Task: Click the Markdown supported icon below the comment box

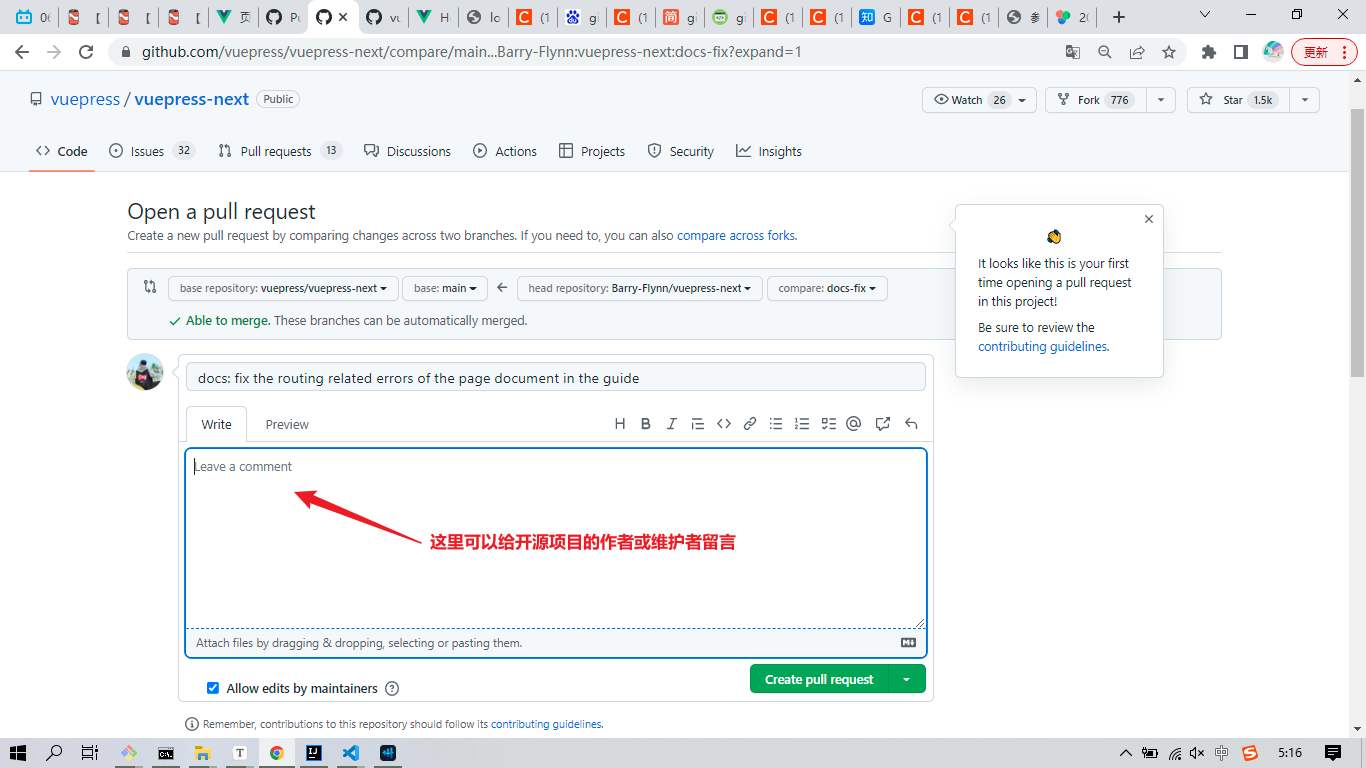Action: tap(909, 643)
